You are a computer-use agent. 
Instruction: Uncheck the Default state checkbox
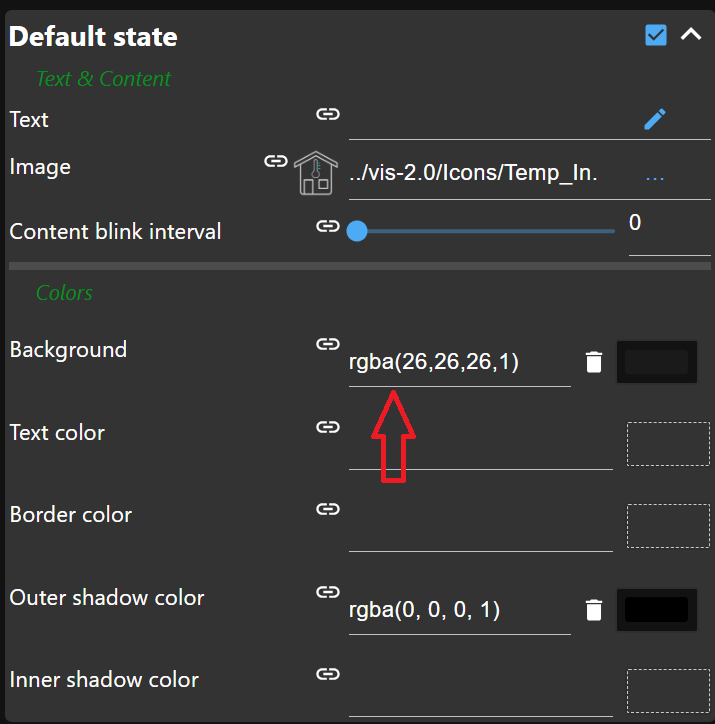(656, 36)
